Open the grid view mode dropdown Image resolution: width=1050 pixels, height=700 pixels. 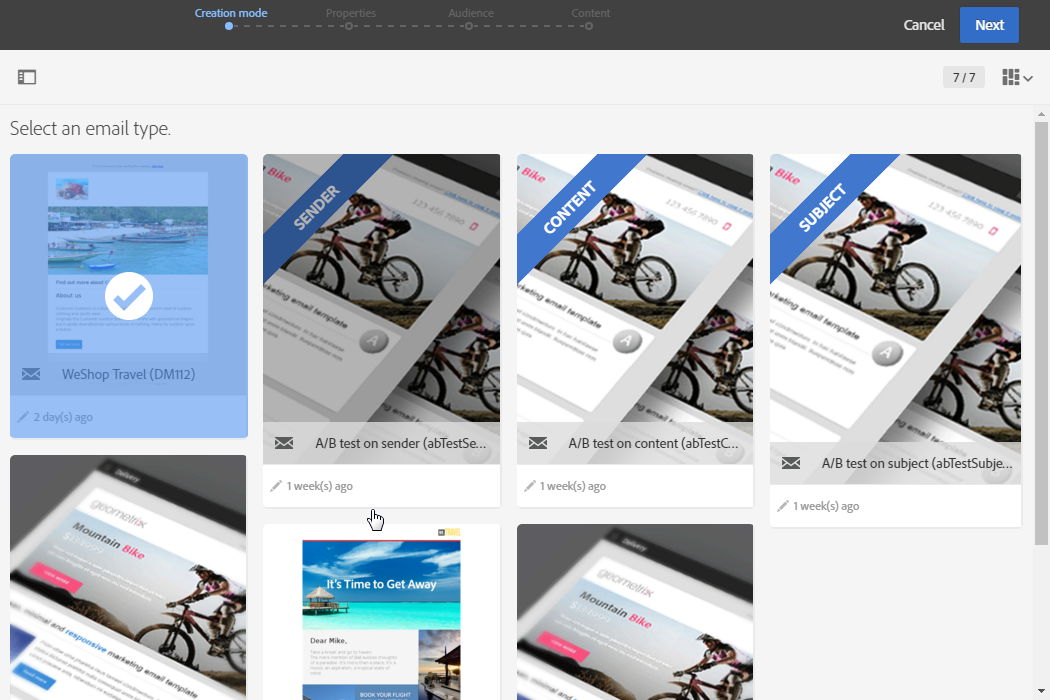[x=1017, y=78]
